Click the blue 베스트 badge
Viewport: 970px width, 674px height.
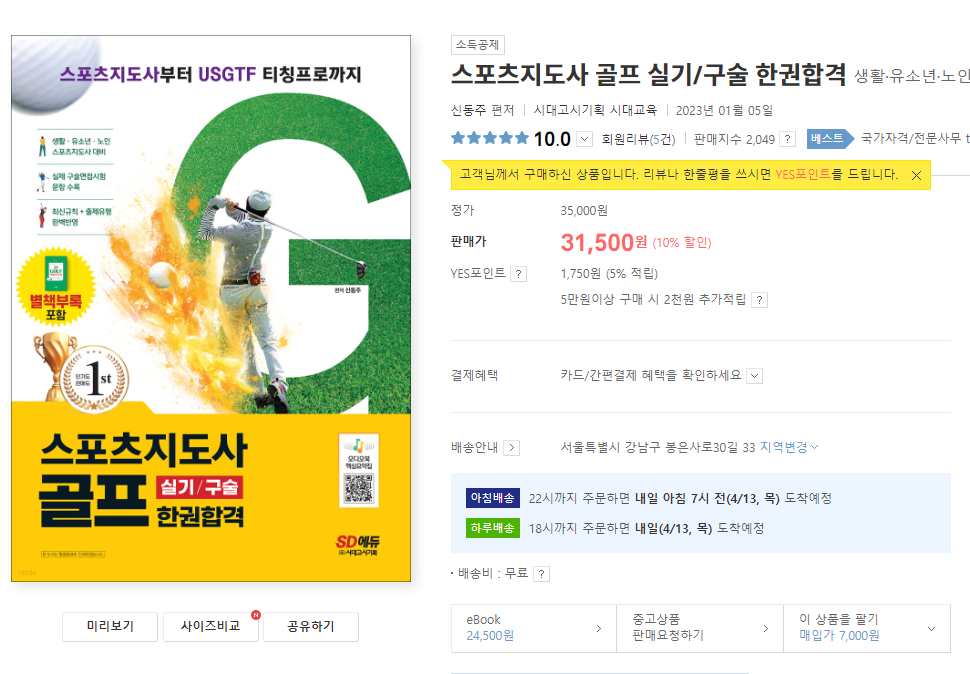click(830, 139)
